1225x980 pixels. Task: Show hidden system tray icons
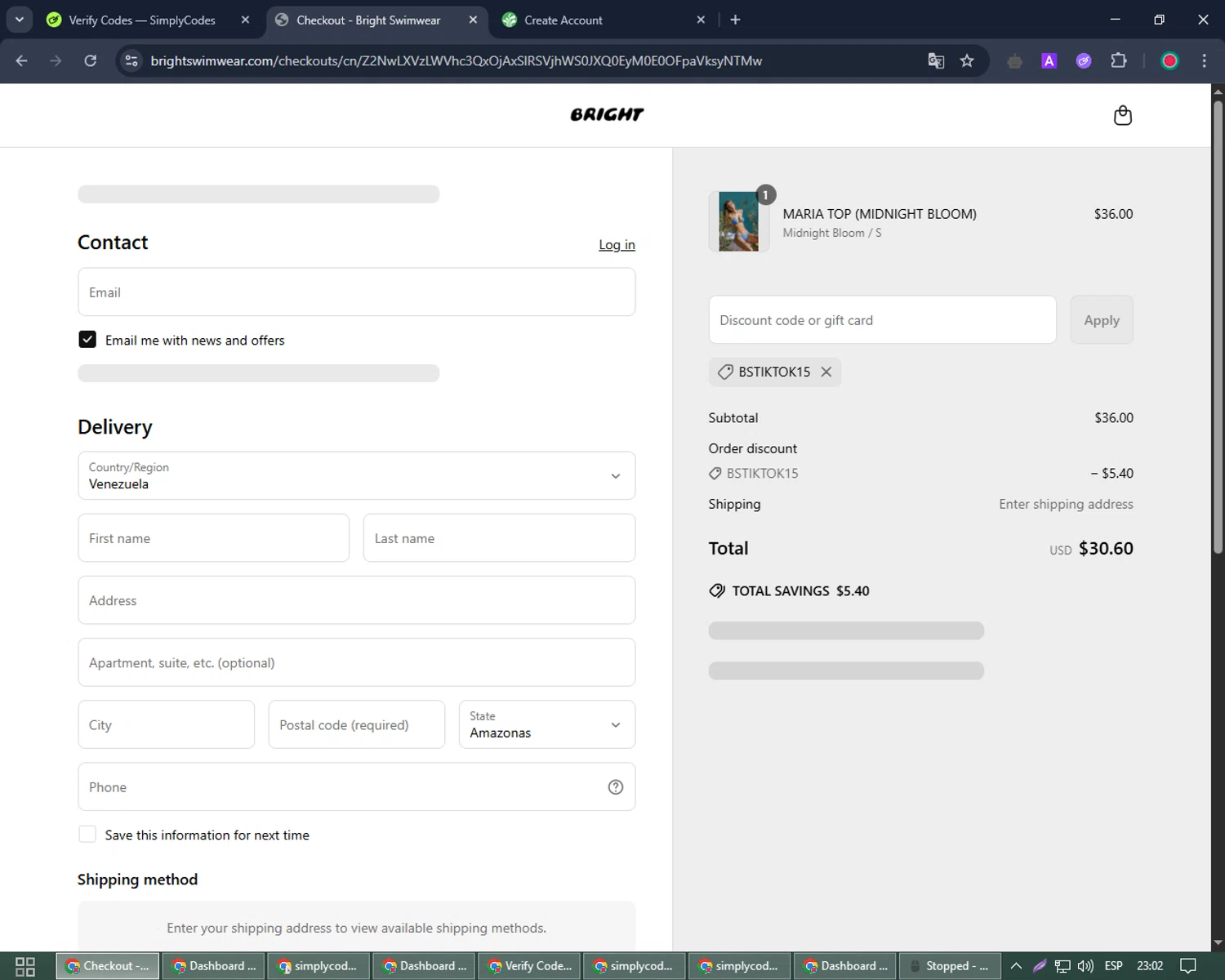click(1016, 966)
